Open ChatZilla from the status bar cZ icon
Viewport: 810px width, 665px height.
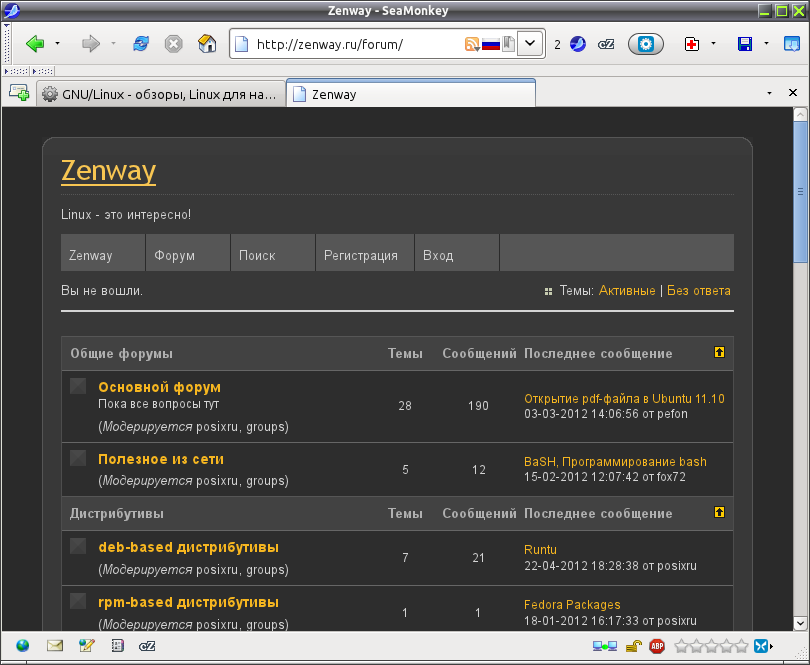(x=147, y=646)
